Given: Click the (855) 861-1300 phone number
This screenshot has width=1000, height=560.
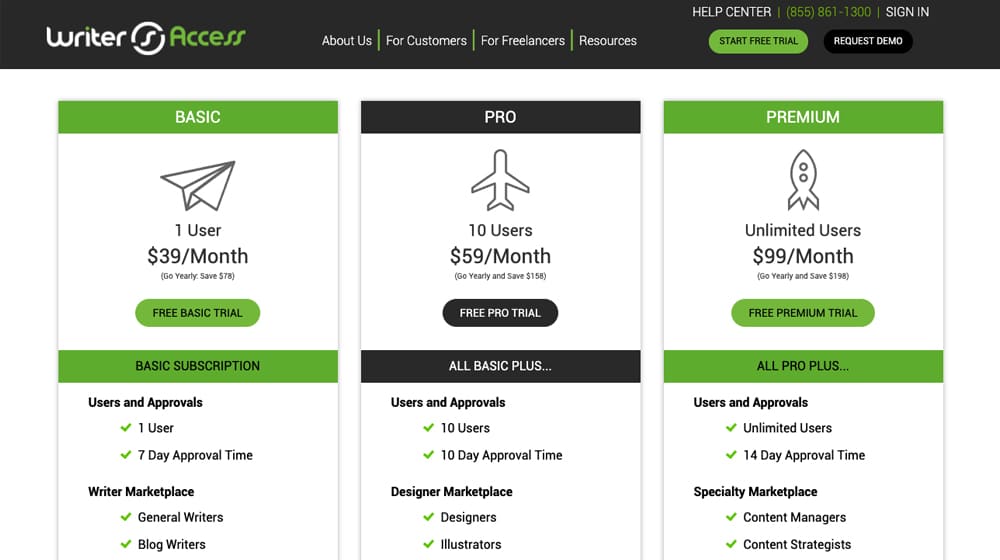Looking at the screenshot, I should pyautogui.click(x=828, y=12).
